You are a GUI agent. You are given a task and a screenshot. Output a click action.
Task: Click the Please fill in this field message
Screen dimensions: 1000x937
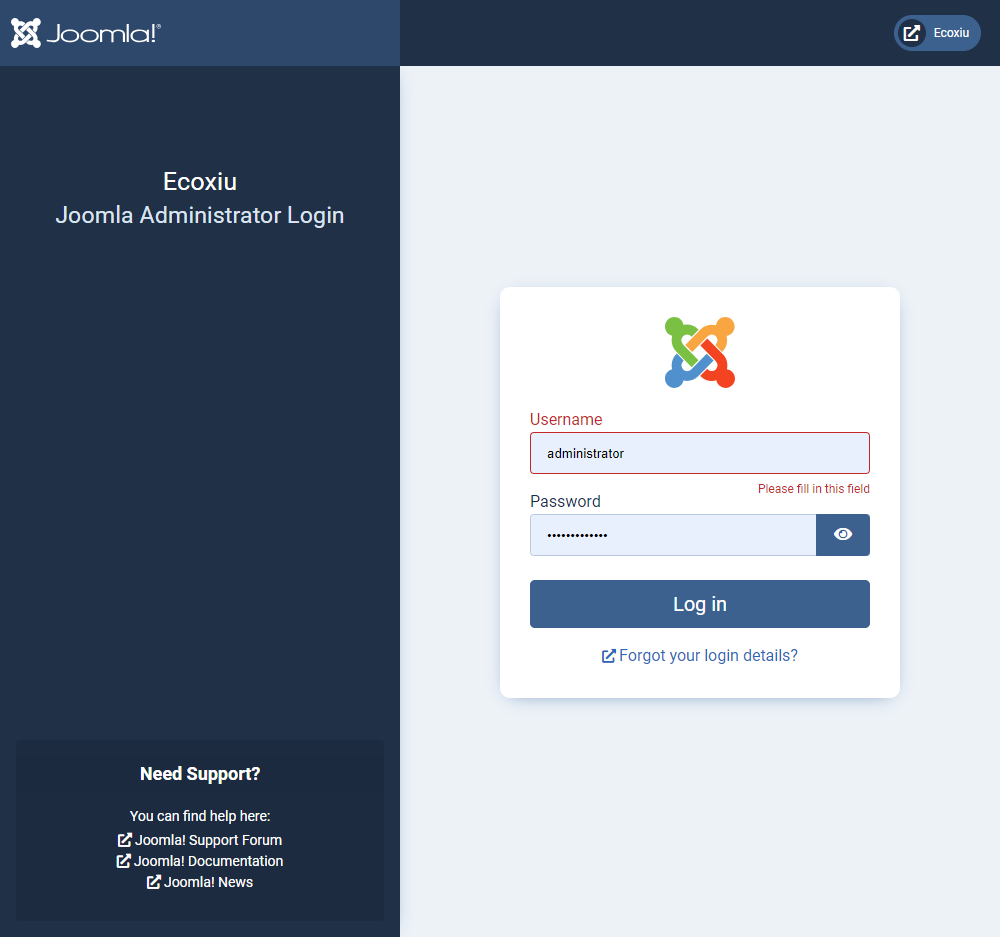[813, 489]
